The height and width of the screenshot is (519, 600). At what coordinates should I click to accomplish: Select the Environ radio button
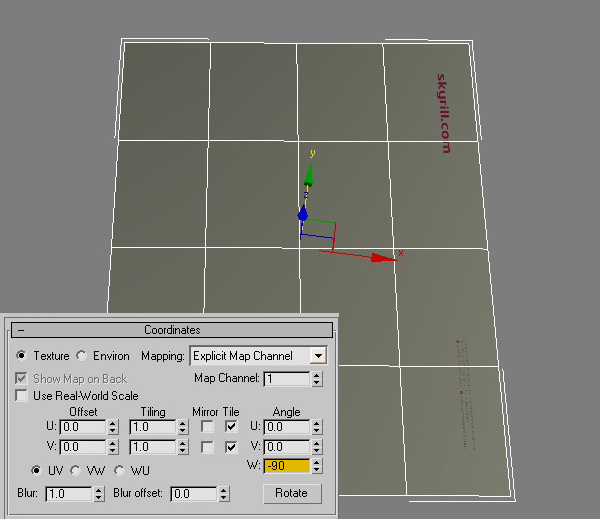[x=82, y=355]
